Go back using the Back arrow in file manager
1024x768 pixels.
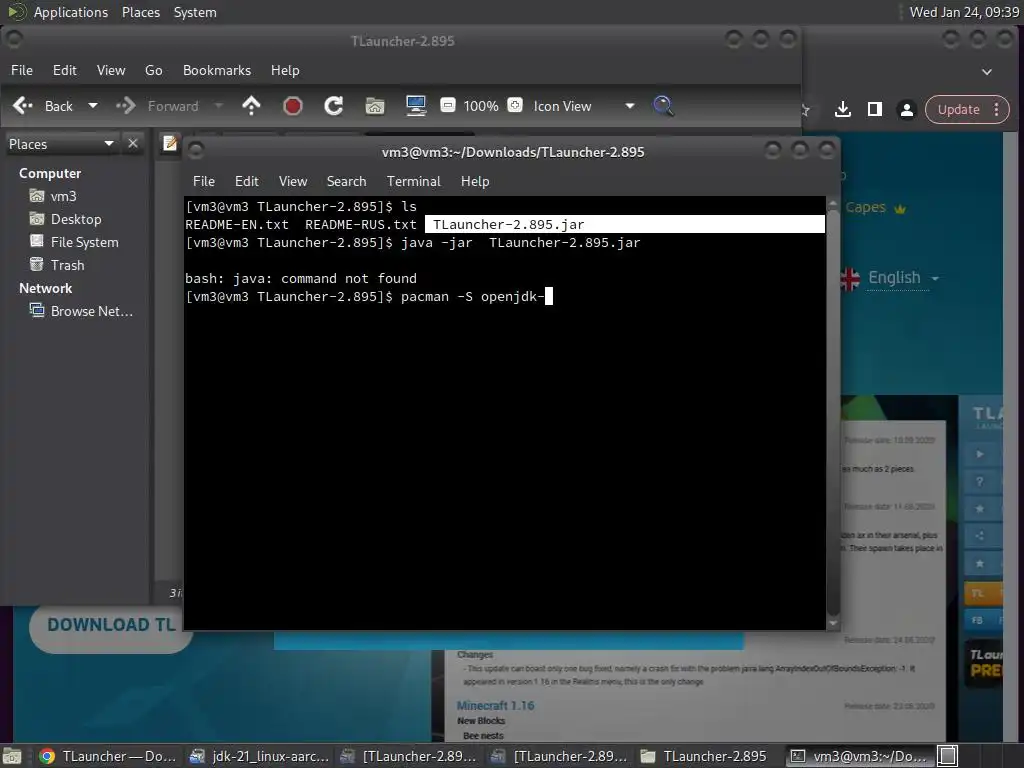coord(42,106)
